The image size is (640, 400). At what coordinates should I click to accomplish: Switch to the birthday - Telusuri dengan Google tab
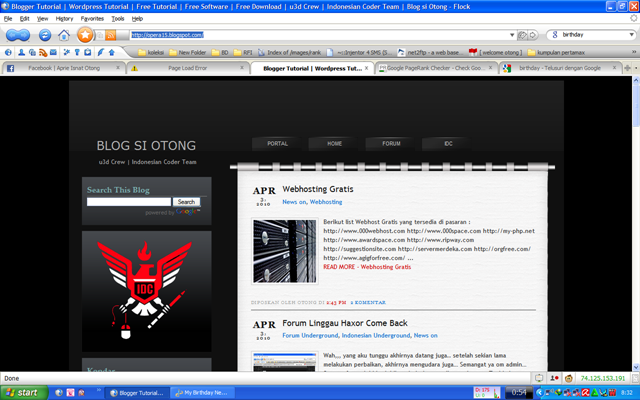tap(559, 68)
